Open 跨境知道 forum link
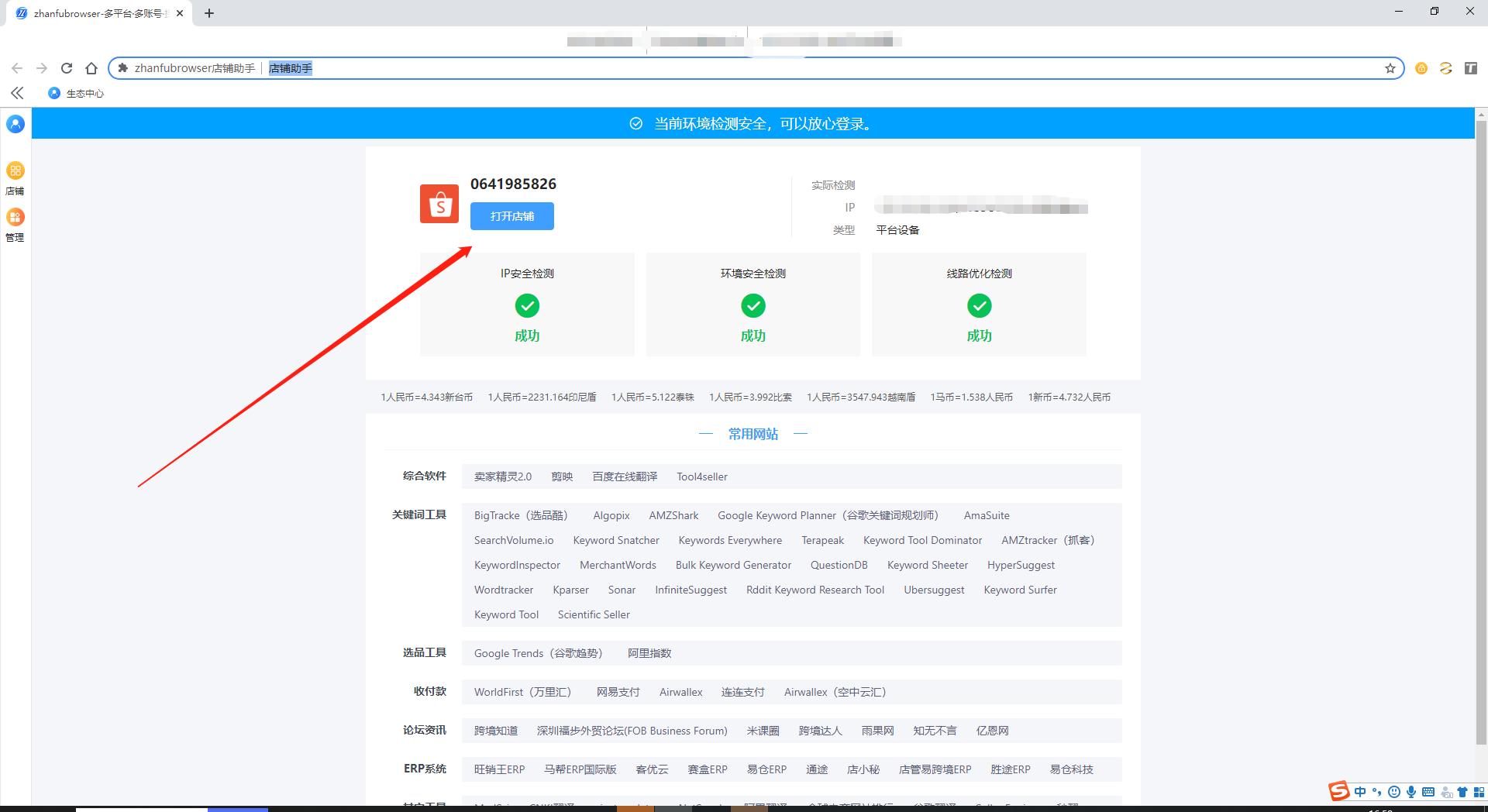Viewport: 1488px width, 812px height. point(496,731)
